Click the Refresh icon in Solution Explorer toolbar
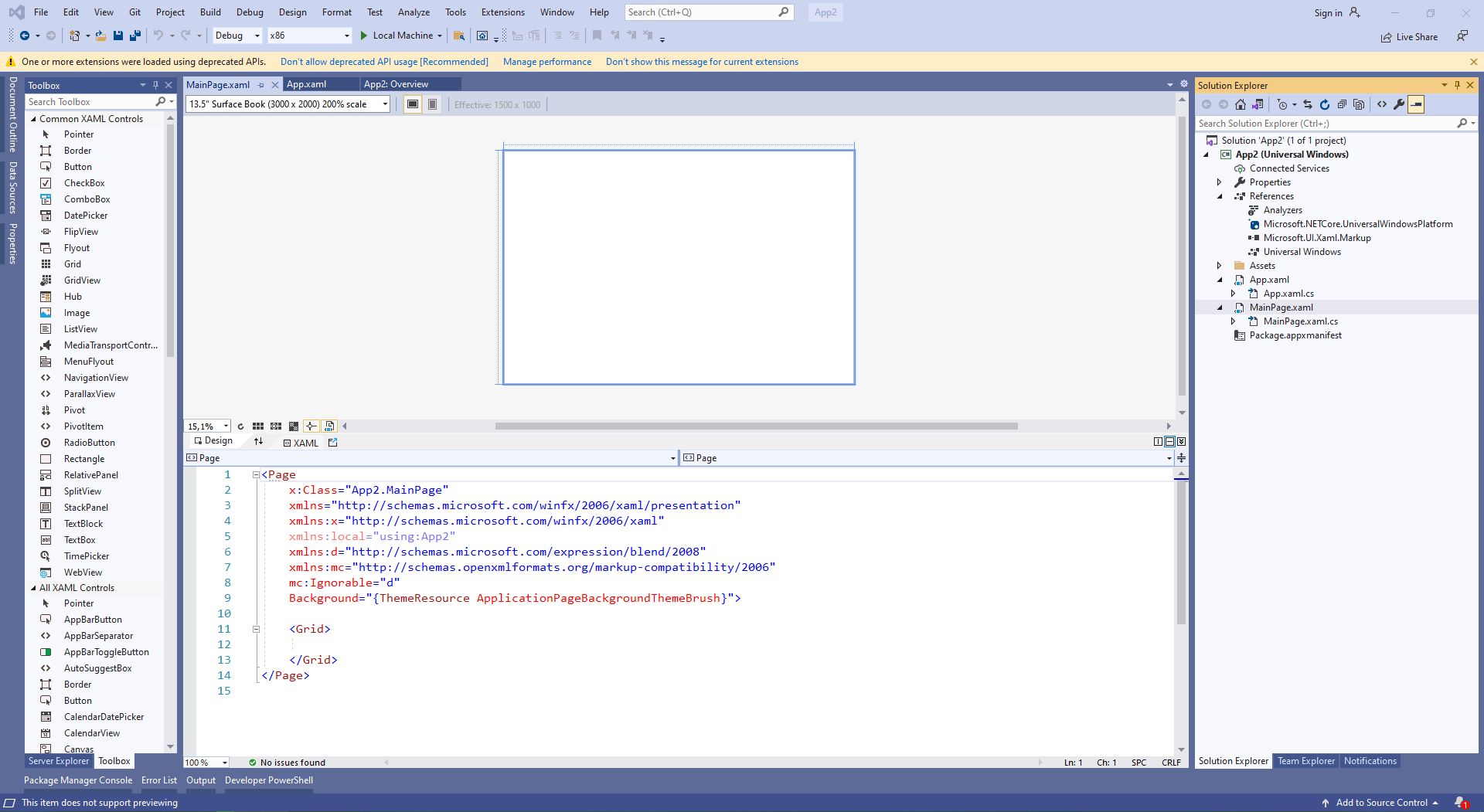Screen dimensions: 1484x812 coord(1325,104)
